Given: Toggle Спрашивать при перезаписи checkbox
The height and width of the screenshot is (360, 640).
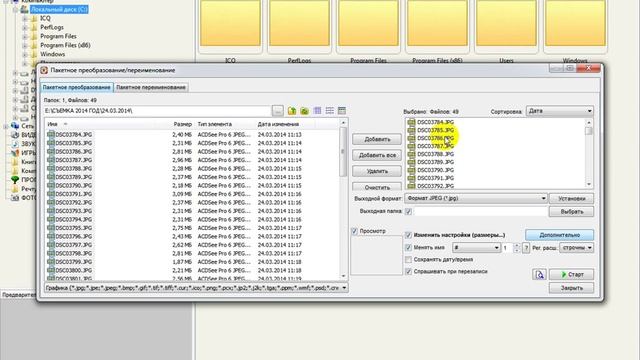Looking at the screenshot, I should click(409, 271).
